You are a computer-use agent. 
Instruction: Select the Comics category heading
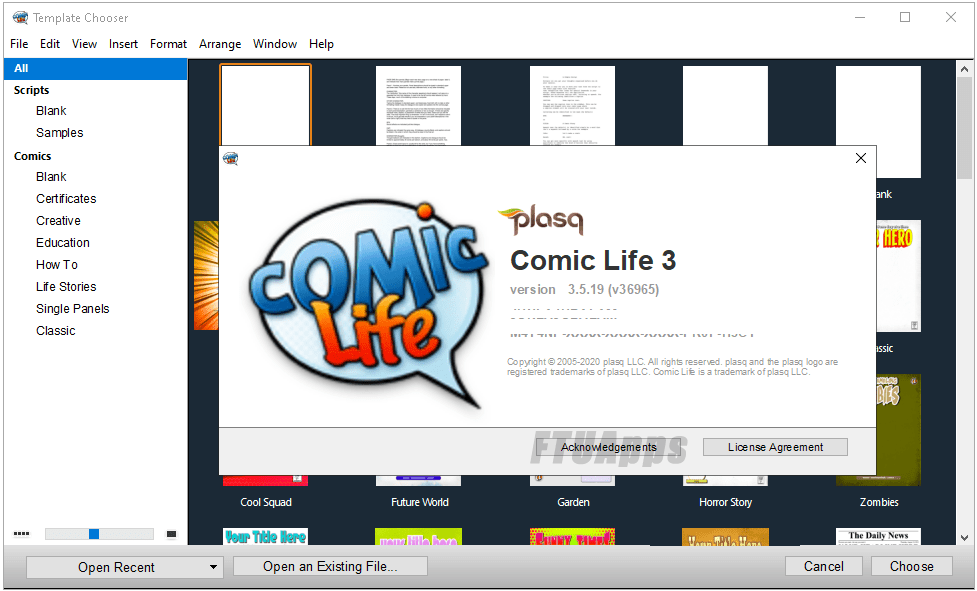coord(32,156)
